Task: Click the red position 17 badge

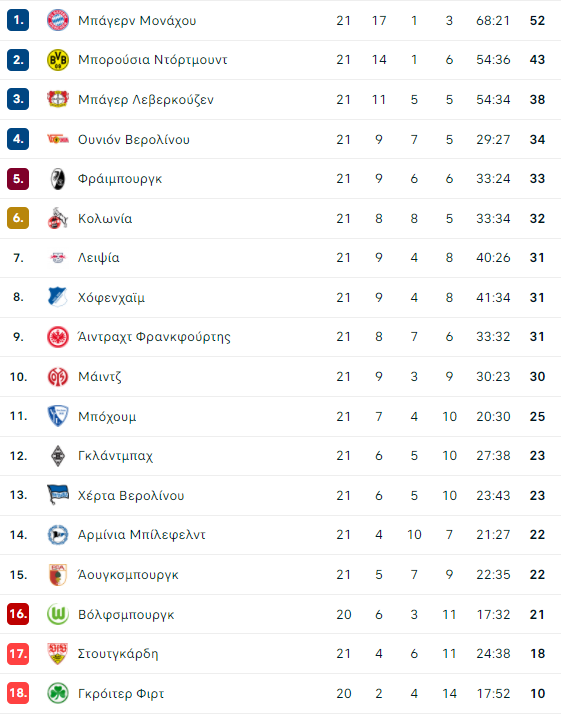Action: tap(18, 653)
